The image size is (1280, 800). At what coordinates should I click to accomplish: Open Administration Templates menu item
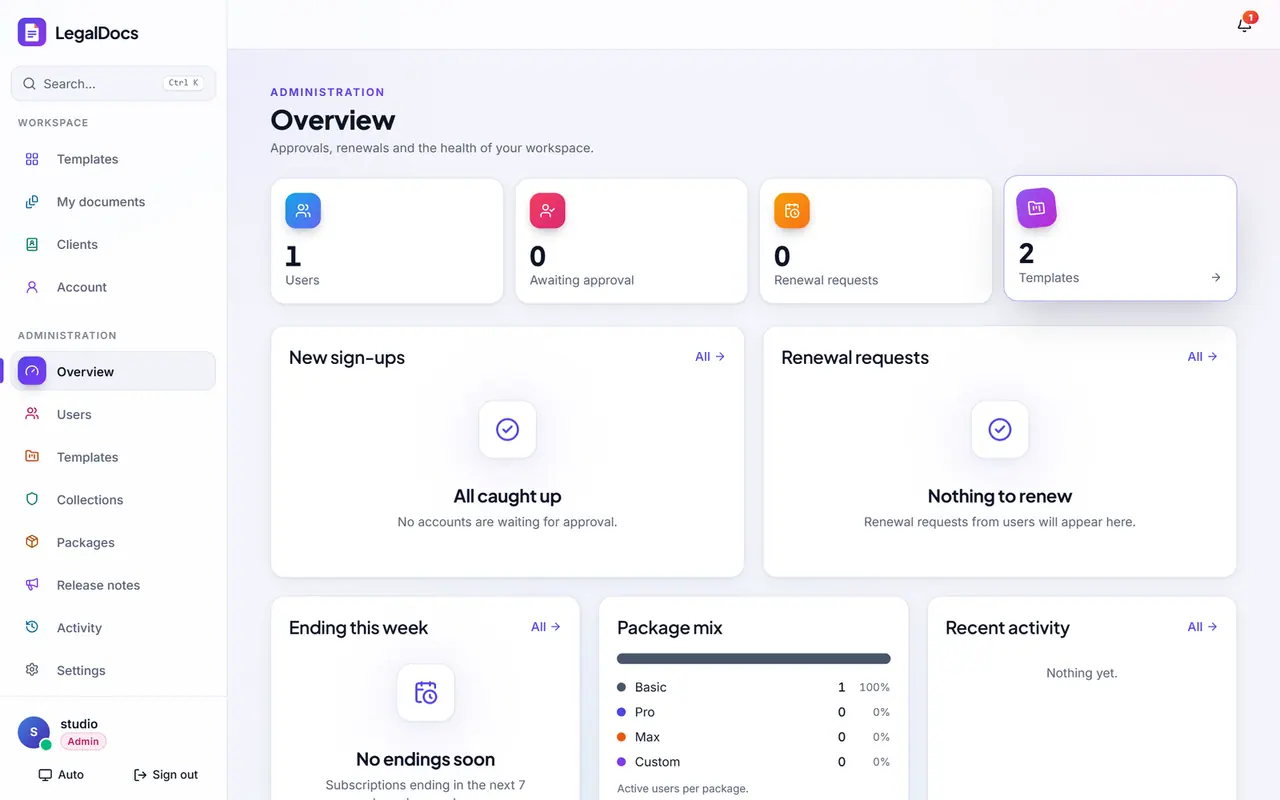click(x=113, y=457)
